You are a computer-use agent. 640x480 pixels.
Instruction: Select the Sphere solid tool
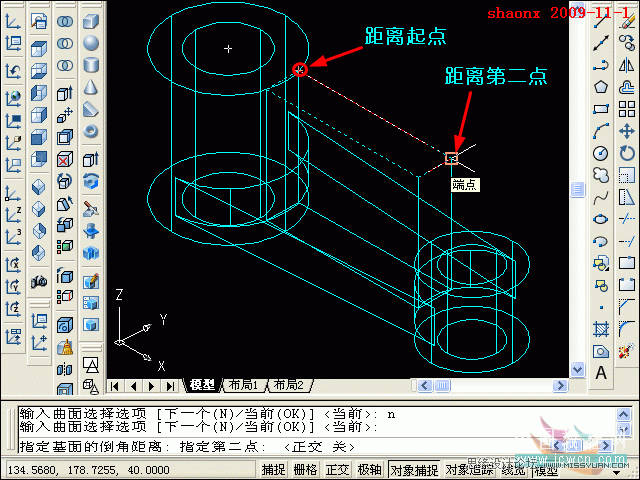click(x=91, y=43)
